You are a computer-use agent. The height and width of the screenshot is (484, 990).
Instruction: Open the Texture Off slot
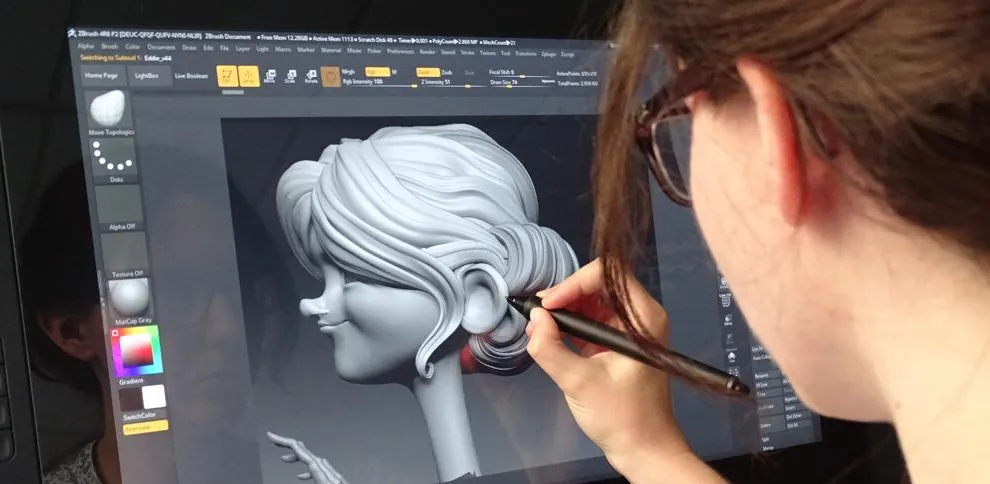124,253
